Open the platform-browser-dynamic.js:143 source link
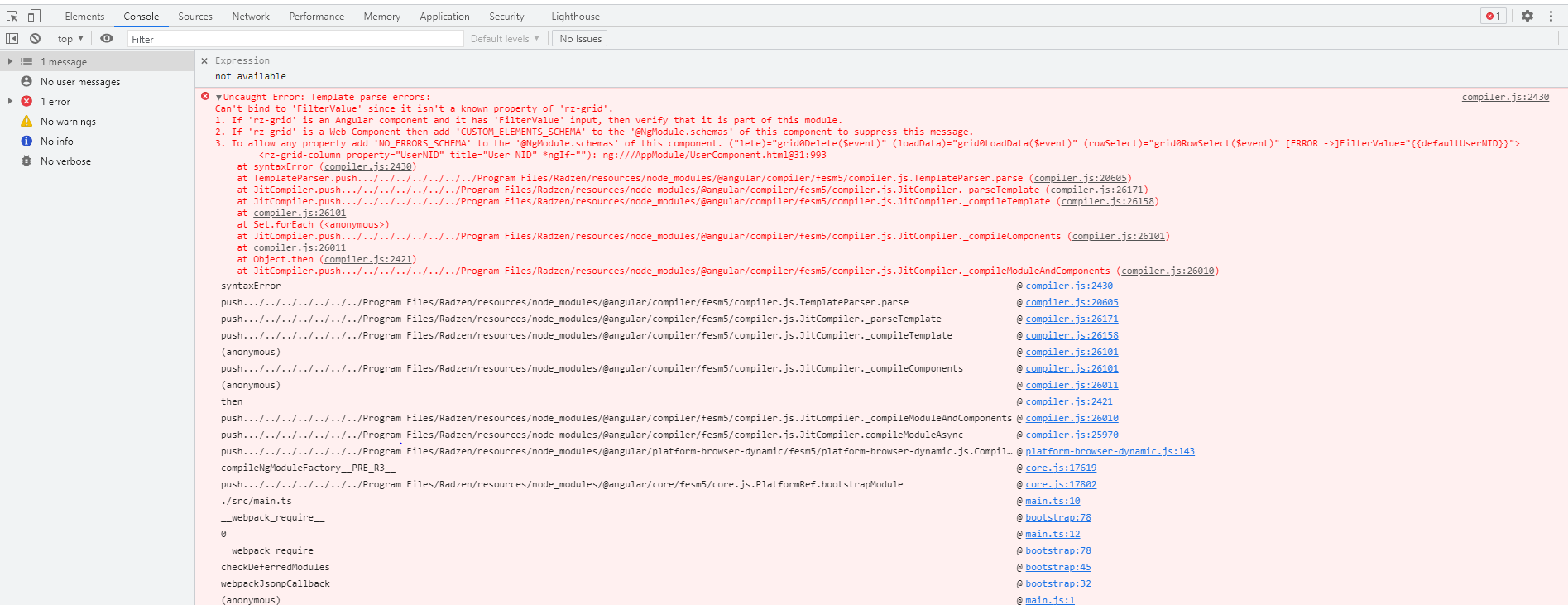This screenshot has height=605, width=1568. coord(1110,451)
